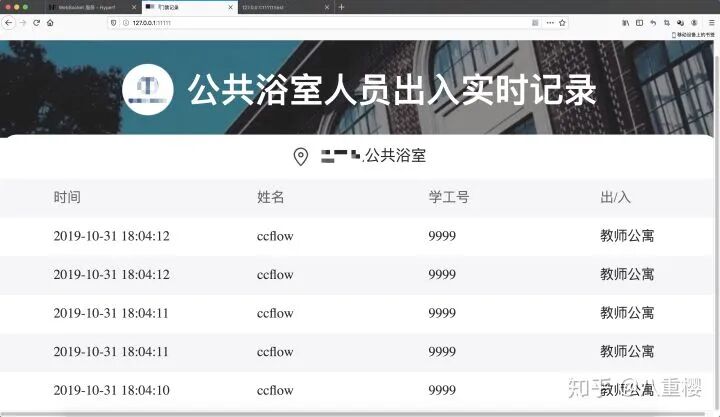The height and width of the screenshot is (417, 720).
Task: Go back to the previous page
Action: click(x=9, y=23)
